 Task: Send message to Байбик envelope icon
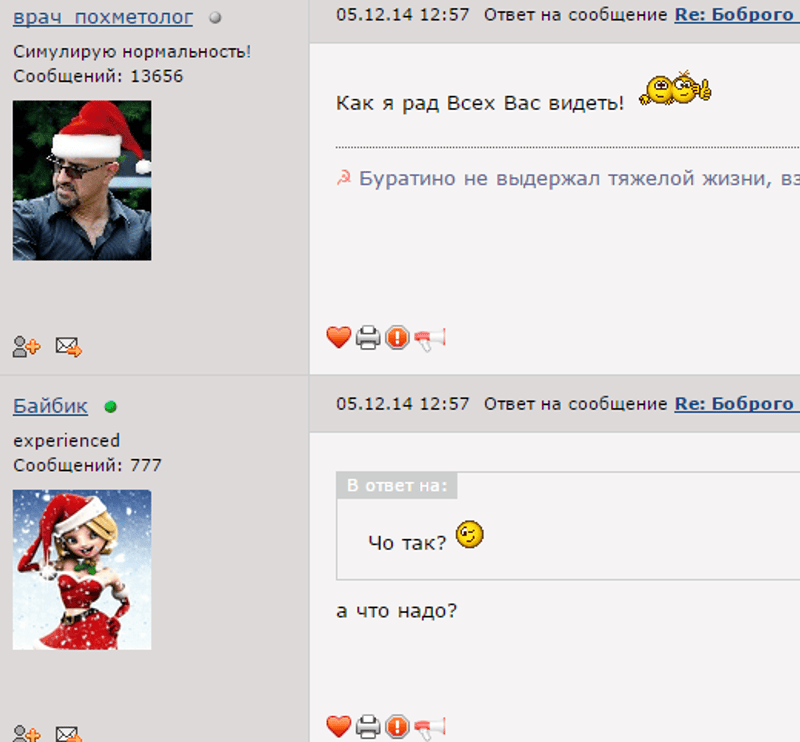69,733
